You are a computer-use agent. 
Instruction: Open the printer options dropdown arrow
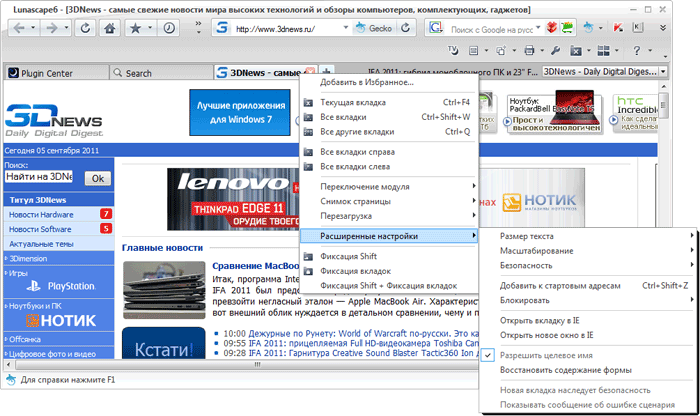click(542, 50)
